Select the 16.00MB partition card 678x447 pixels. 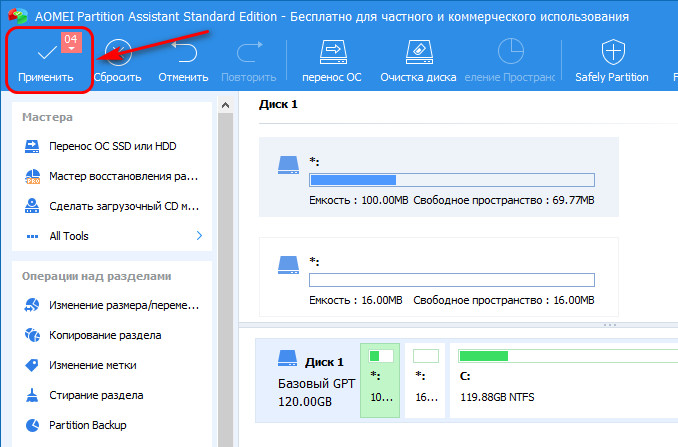[438, 277]
